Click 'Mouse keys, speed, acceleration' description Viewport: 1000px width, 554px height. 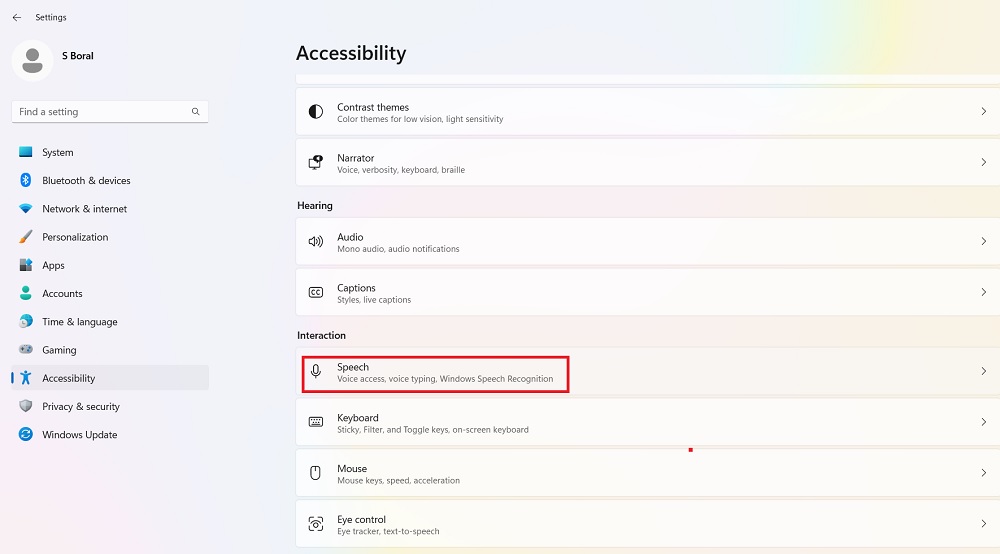point(398,481)
